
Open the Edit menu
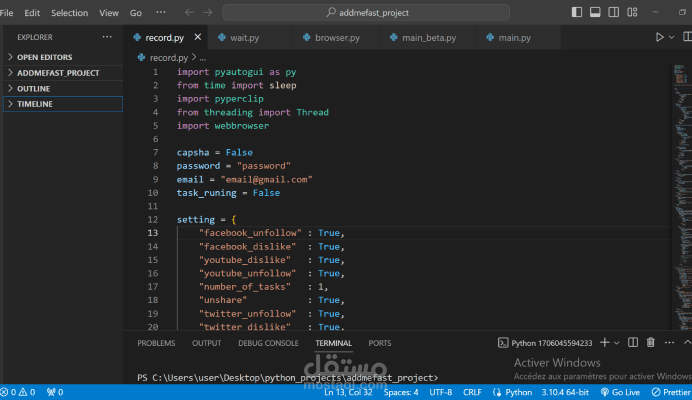tap(32, 13)
